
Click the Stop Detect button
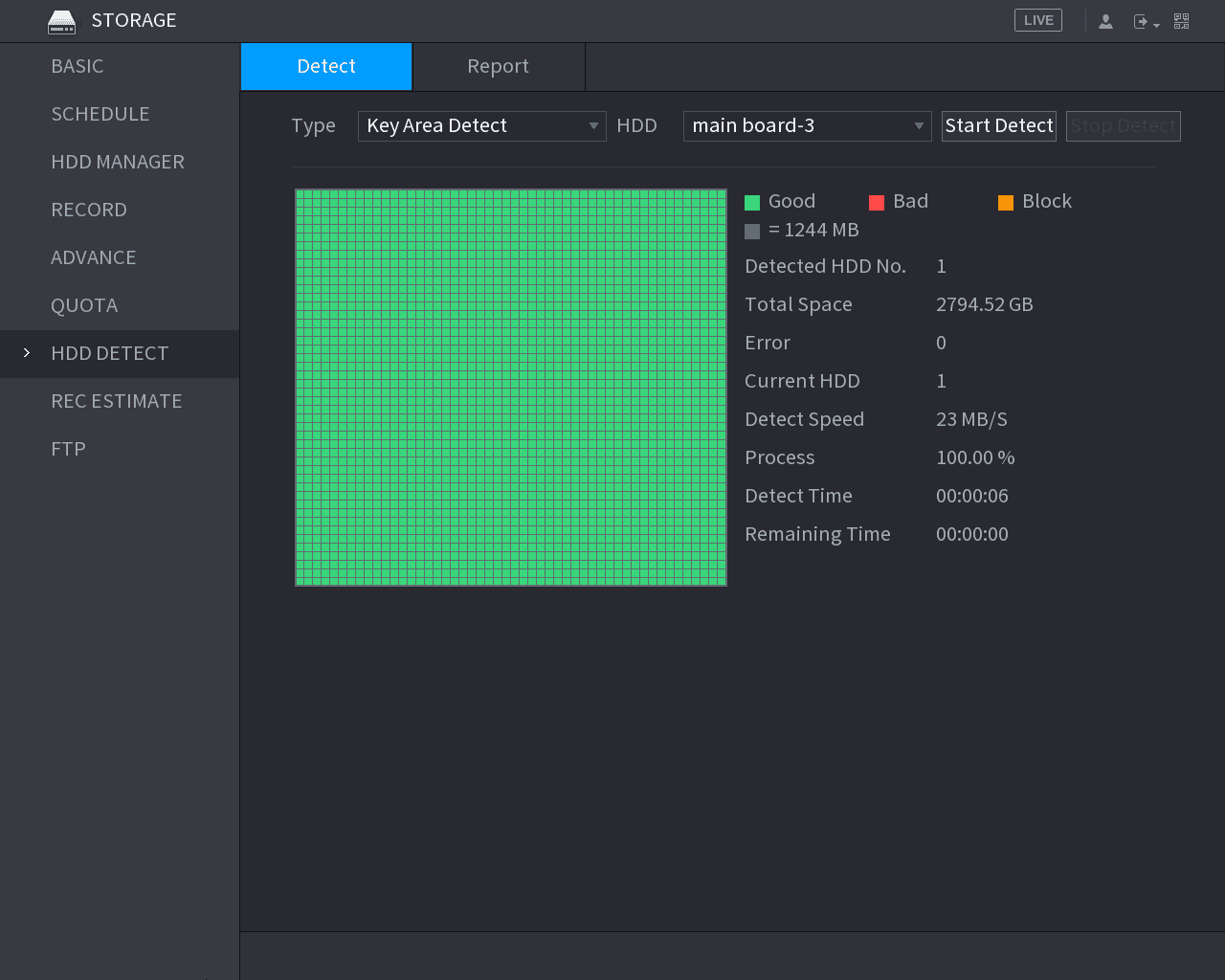(x=1124, y=126)
